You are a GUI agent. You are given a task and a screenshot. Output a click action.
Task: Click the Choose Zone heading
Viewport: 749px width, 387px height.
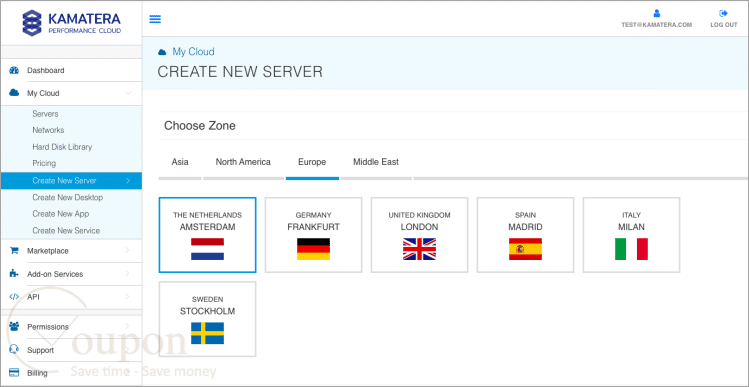200,126
